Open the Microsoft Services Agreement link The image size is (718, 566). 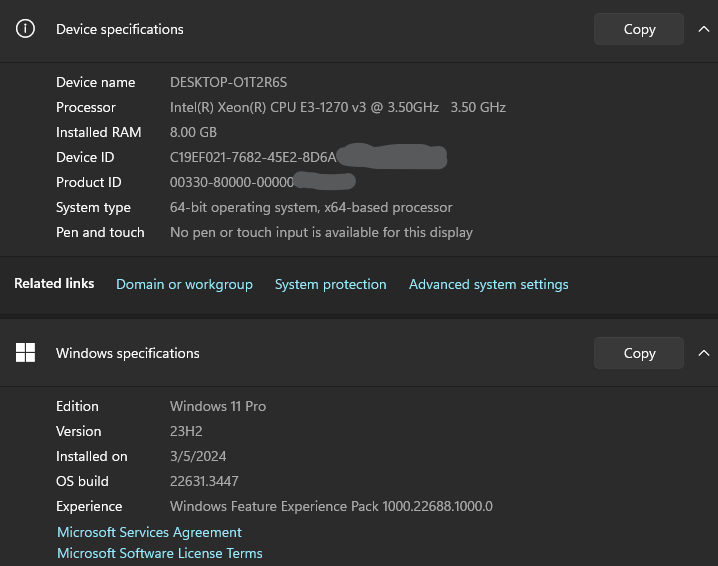149,532
